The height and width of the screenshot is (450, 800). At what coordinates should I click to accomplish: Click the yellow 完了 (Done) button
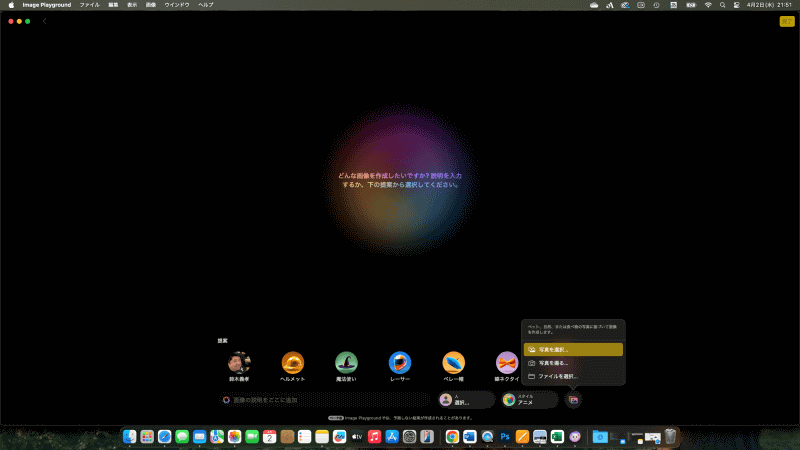(787, 21)
